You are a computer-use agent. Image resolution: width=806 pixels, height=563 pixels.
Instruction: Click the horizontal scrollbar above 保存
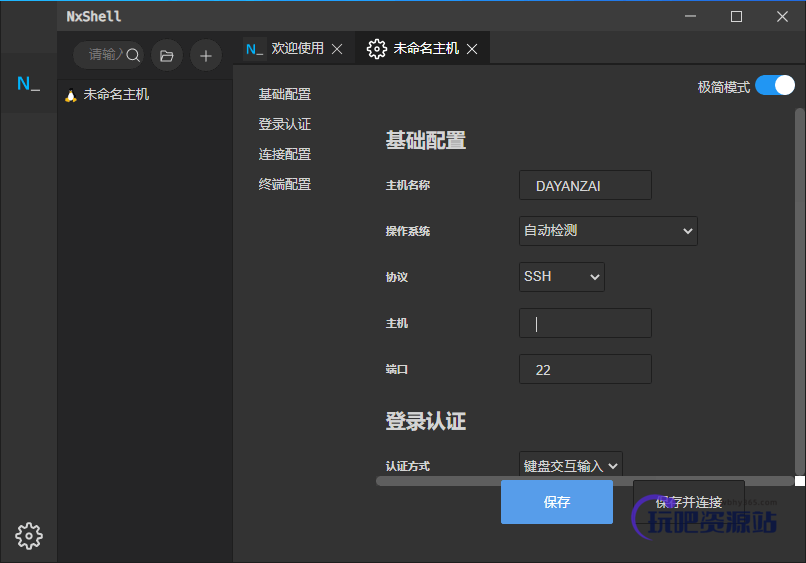(585, 481)
